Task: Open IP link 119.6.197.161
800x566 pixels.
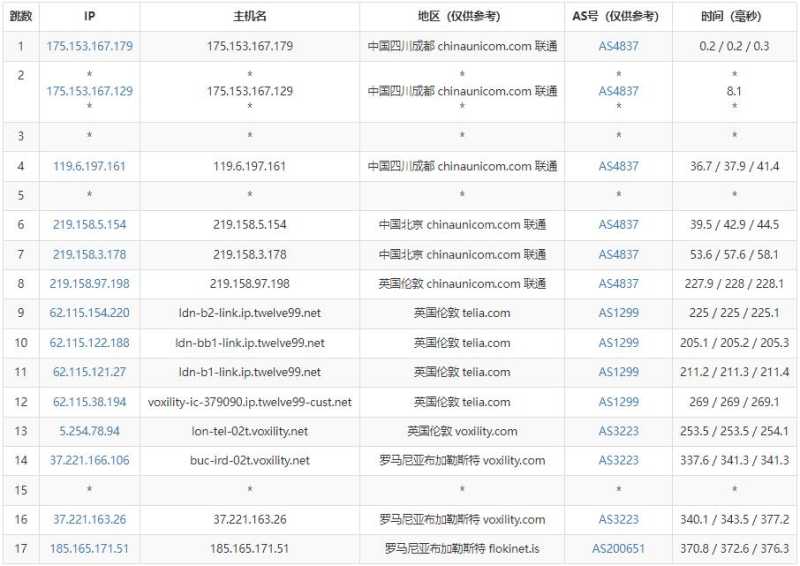Action: pos(89,166)
